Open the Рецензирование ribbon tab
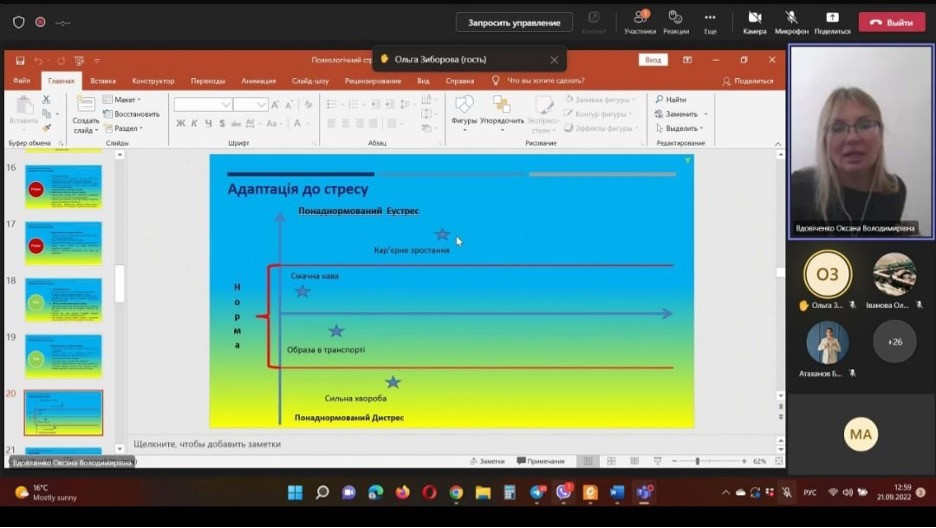Viewport: 936px width, 528px height. pos(373,81)
